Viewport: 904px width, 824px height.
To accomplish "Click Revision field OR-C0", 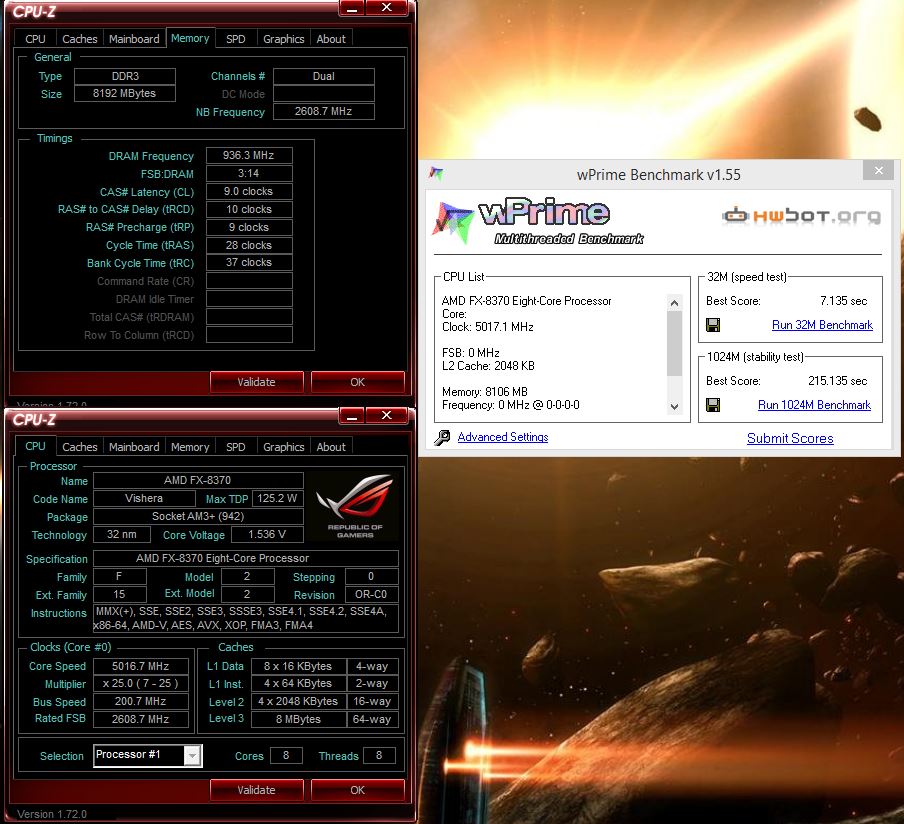I will pyautogui.click(x=371, y=595).
